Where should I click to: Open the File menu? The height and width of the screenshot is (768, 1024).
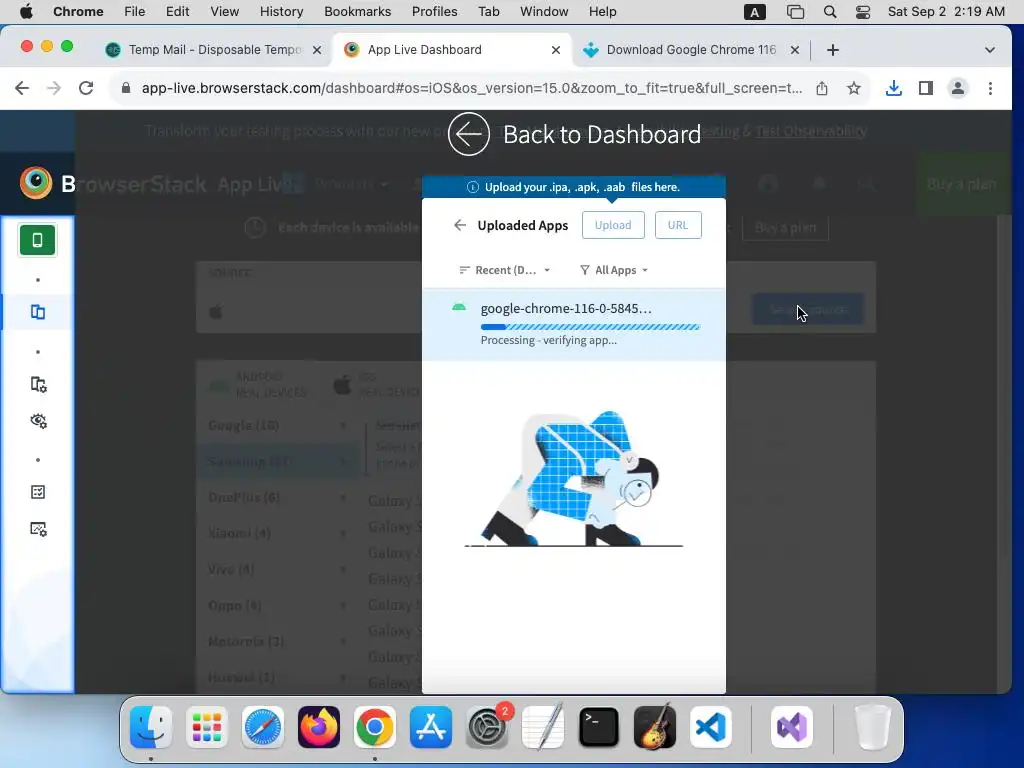[135, 12]
